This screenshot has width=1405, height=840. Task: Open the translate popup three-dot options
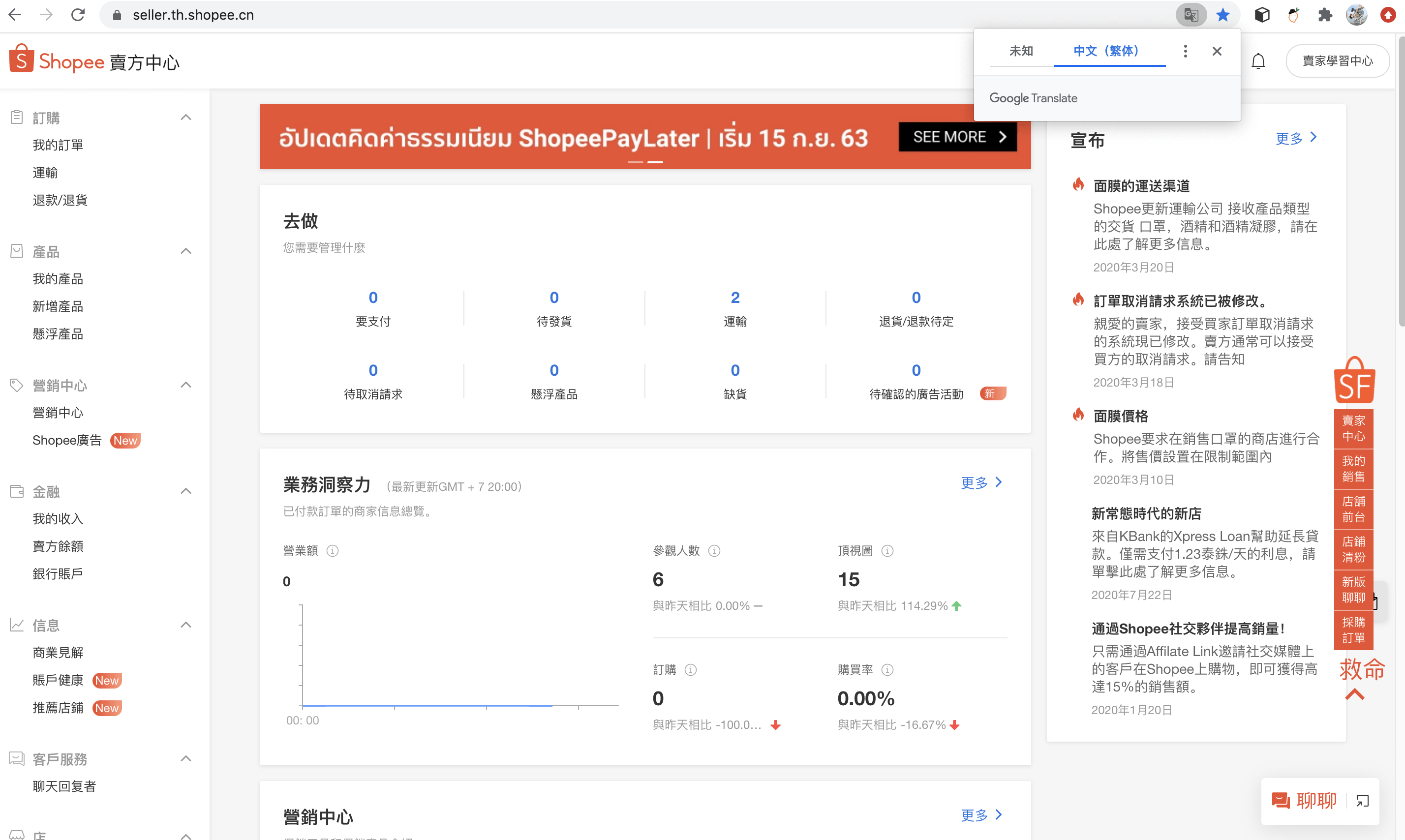pyautogui.click(x=1185, y=51)
